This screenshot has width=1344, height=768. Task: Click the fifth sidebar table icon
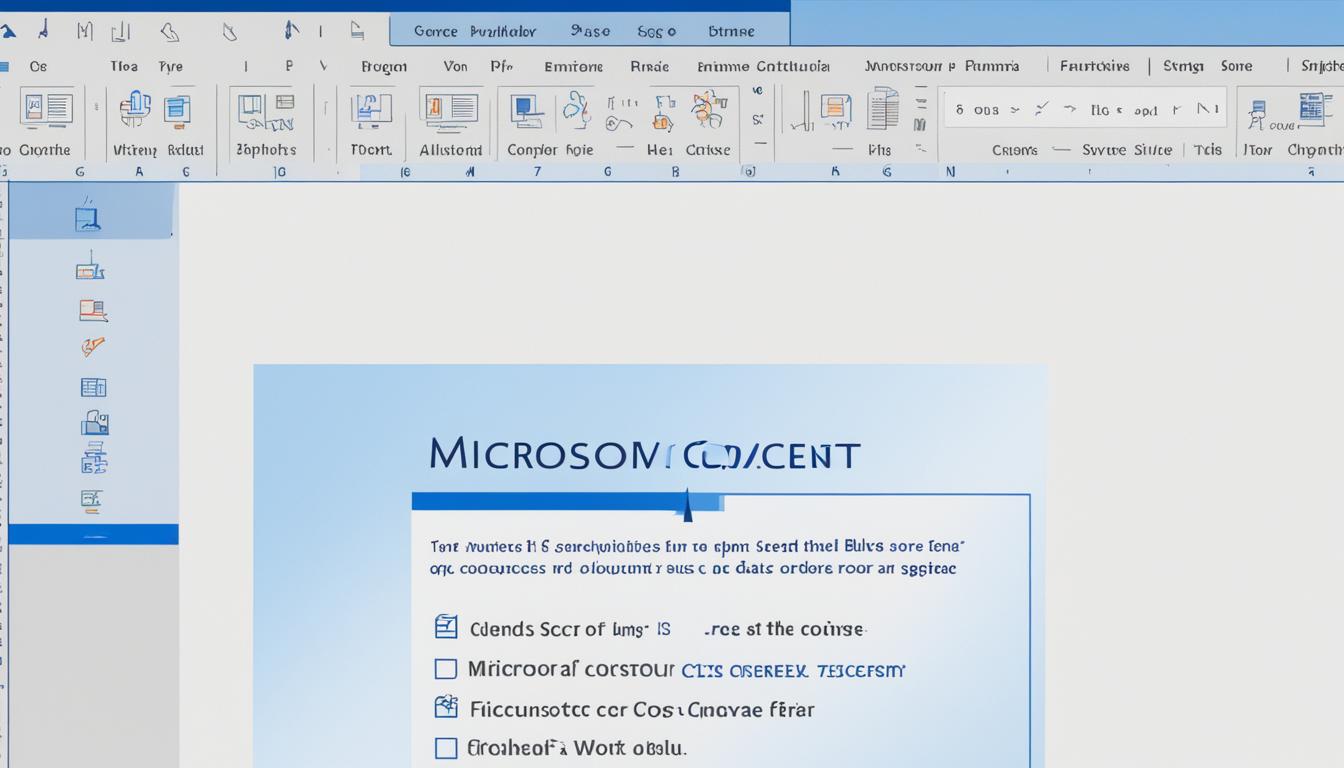tap(93, 387)
